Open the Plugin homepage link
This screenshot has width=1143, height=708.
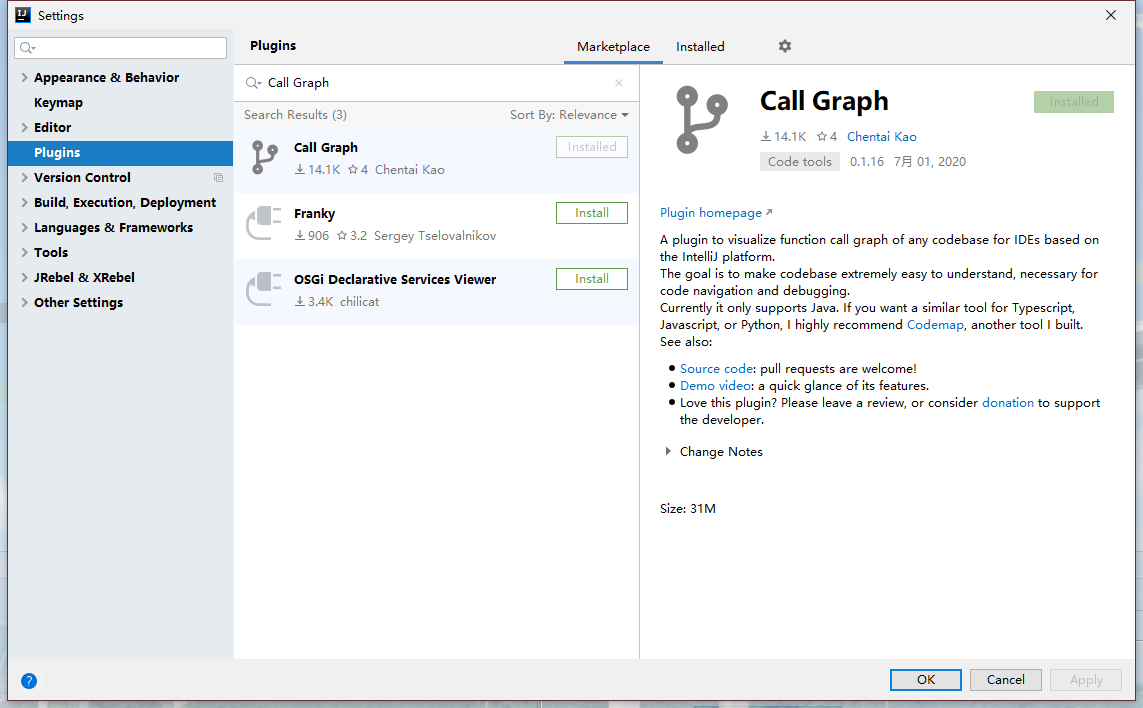tap(711, 213)
